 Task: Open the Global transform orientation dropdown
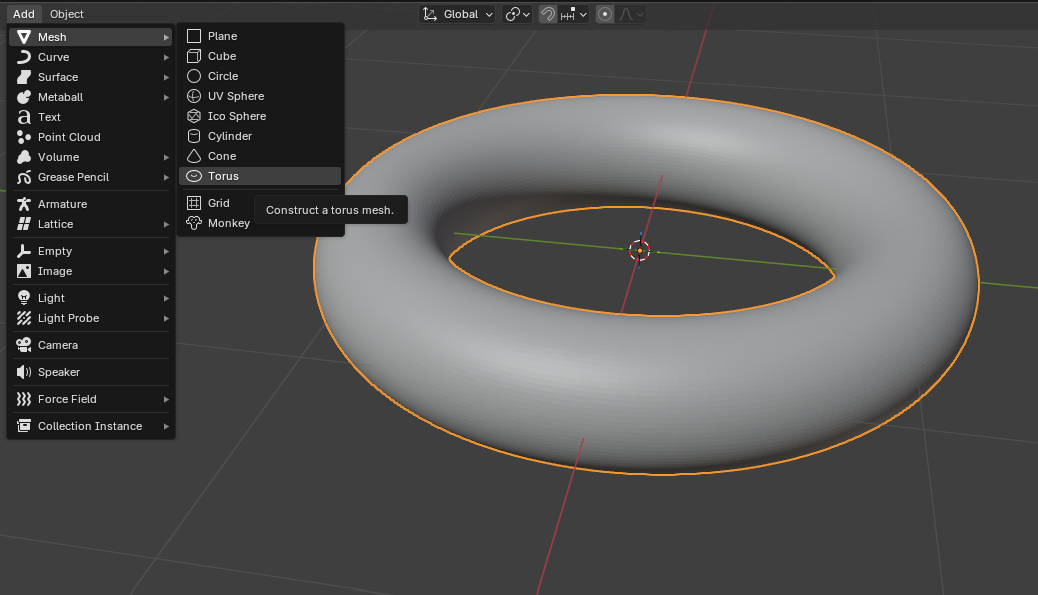(458, 14)
